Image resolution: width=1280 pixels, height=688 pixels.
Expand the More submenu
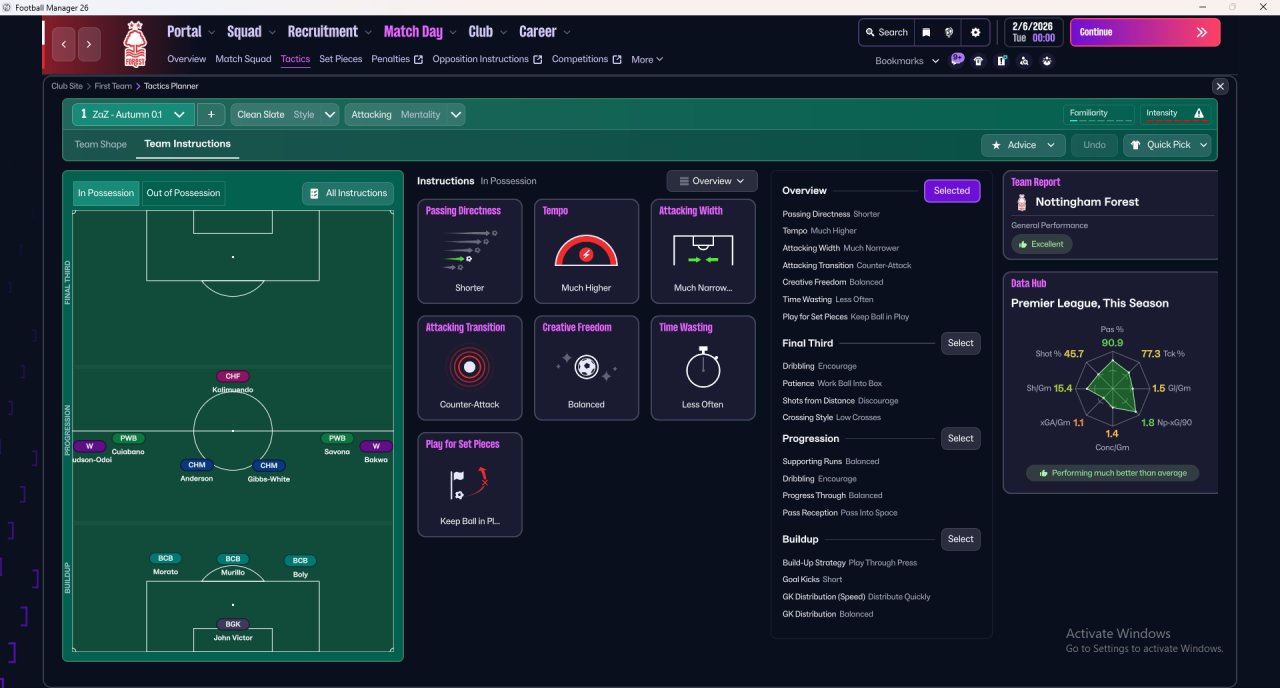[647, 59]
